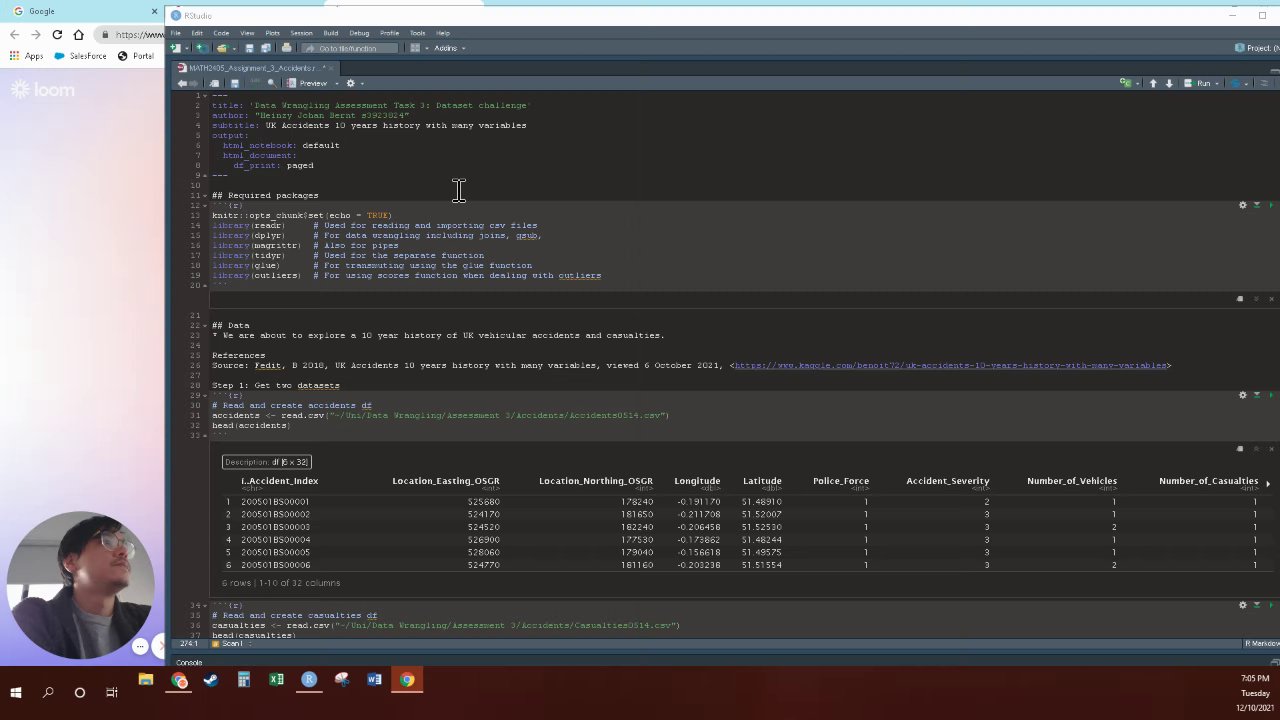The width and height of the screenshot is (1280, 720).
Task: Open Task View on taskbar
Action: (x=112, y=692)
